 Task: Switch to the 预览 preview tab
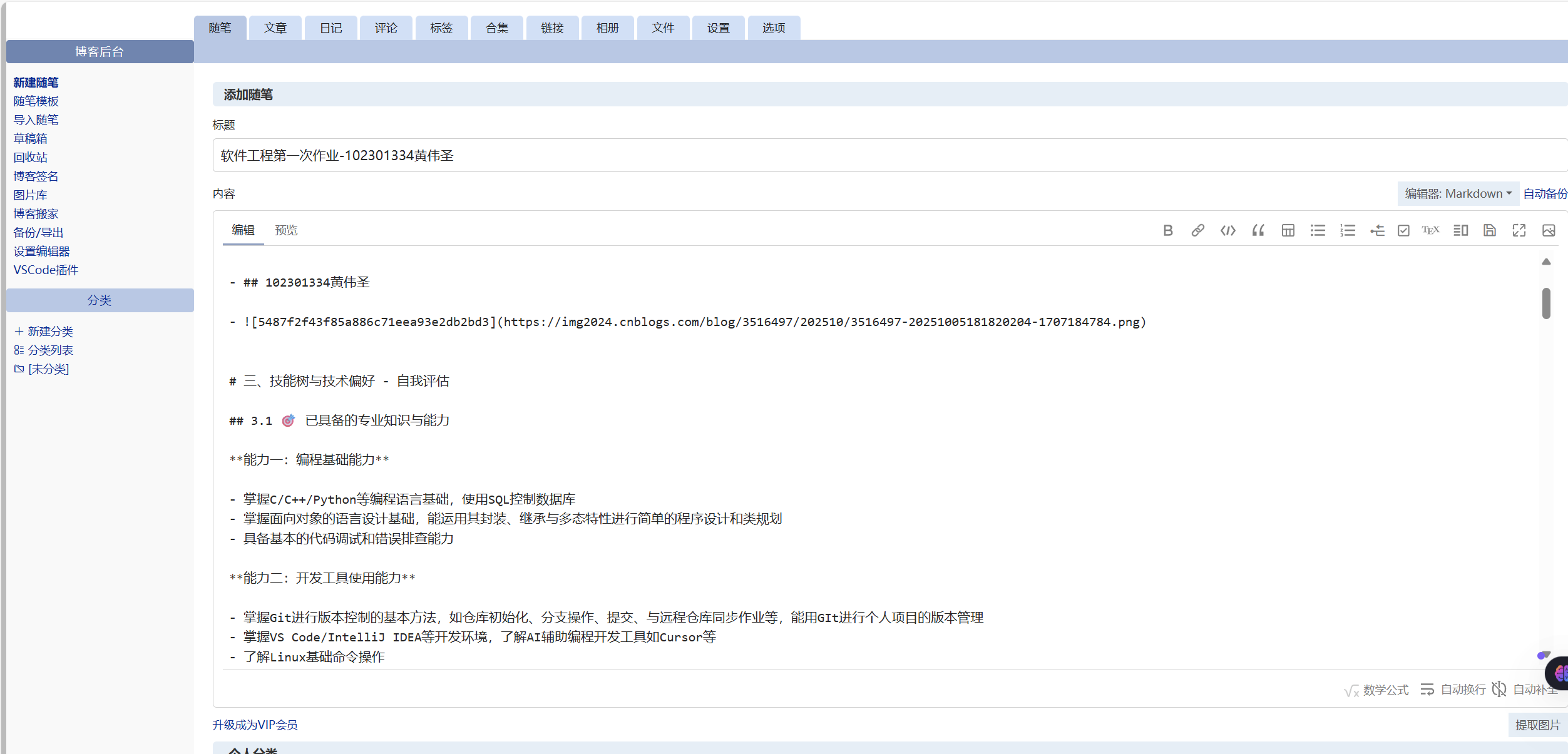click(x=286, y=230)
